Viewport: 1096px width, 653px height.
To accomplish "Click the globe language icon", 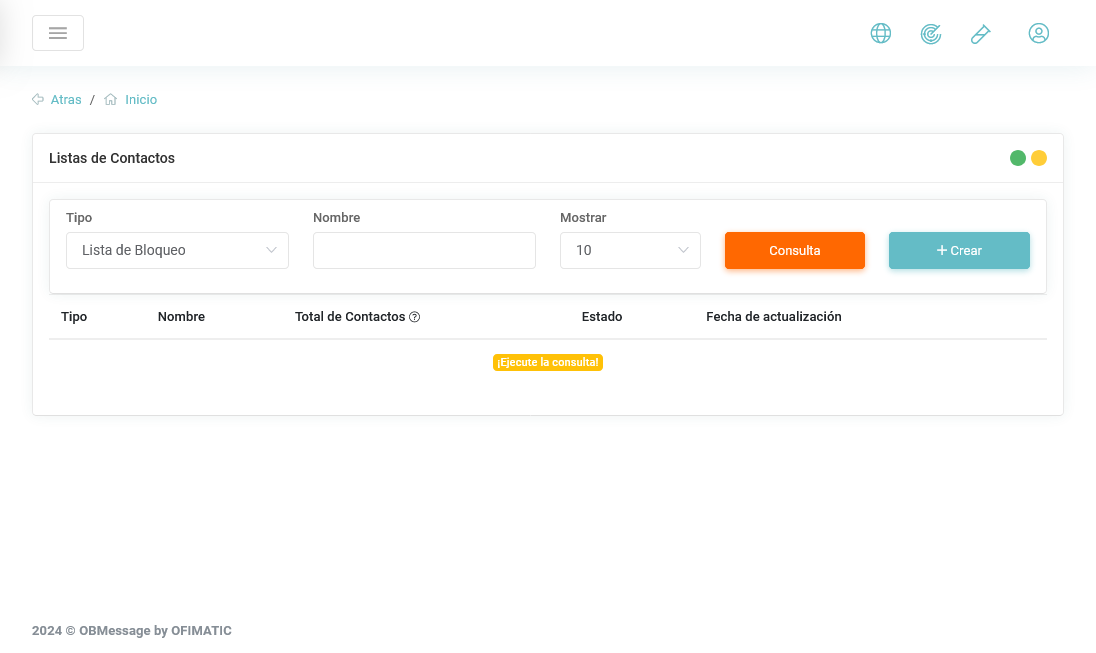I will pyautogui.click(x=881, y=33).
